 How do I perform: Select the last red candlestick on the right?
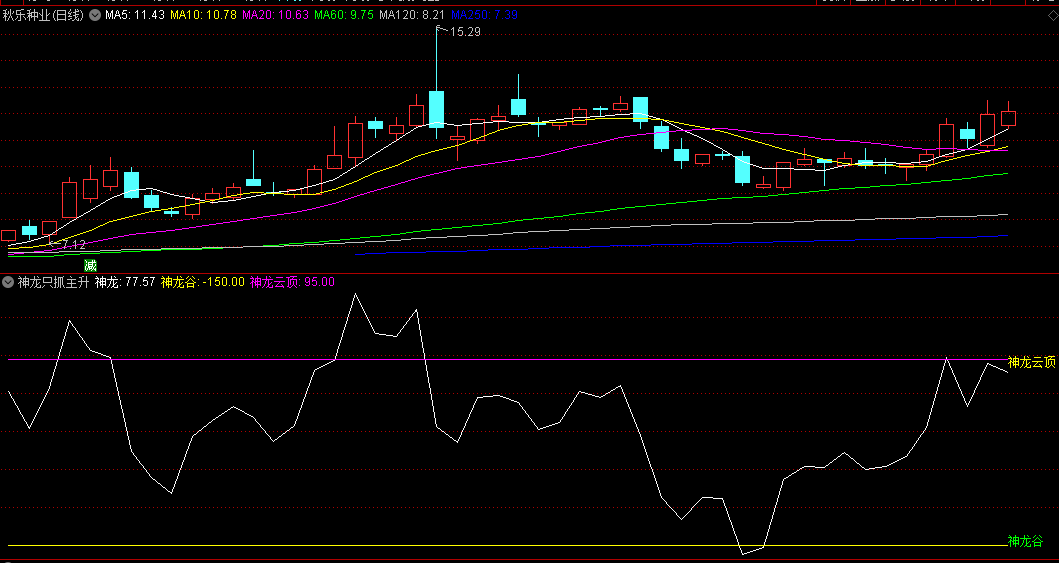click(1008, 118)
